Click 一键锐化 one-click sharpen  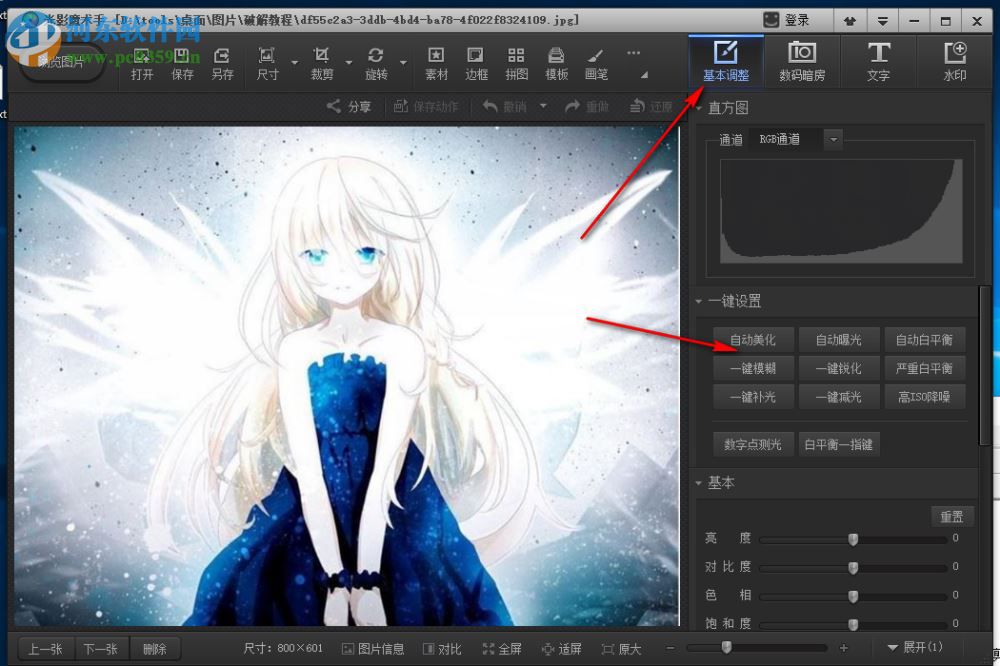click(x=839, y=368)
